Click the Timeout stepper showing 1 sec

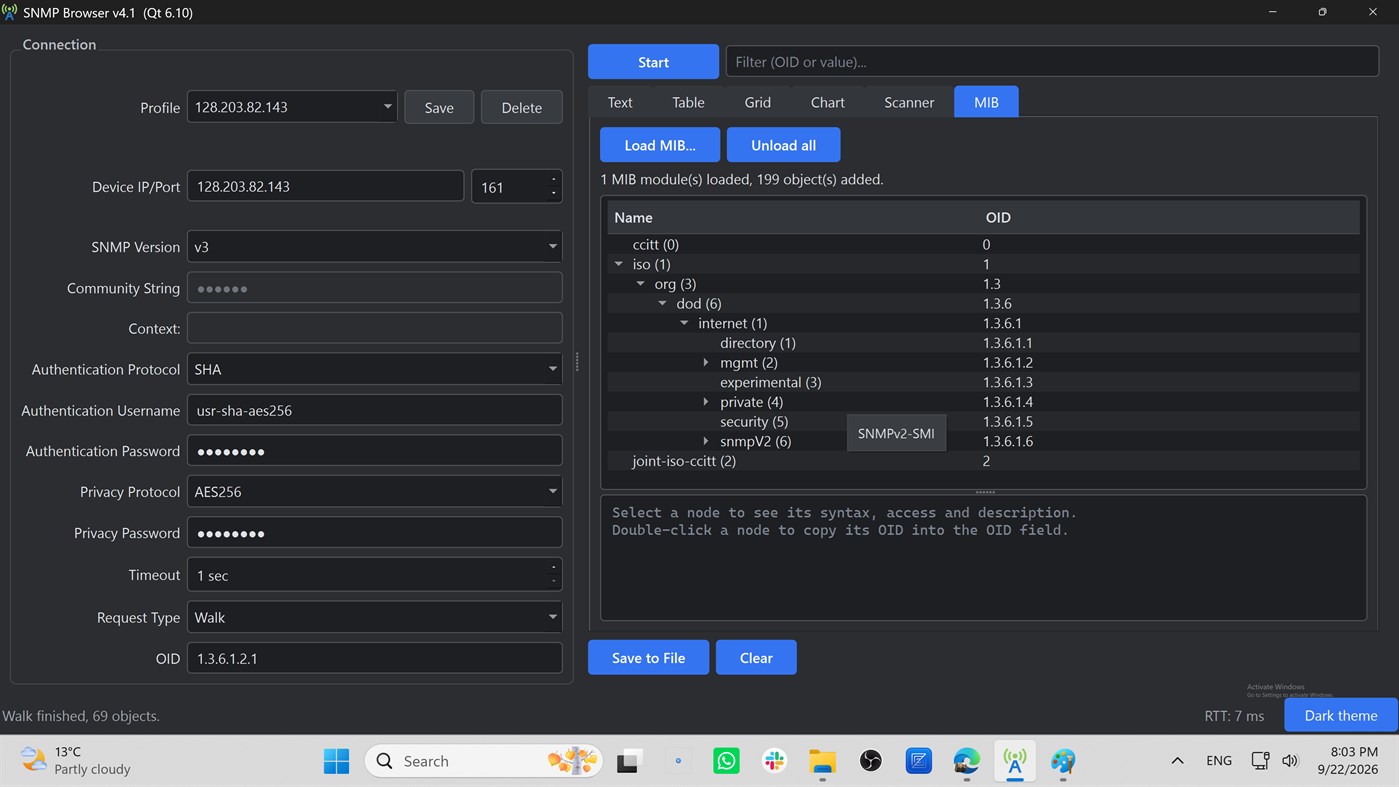coord(374,575)
